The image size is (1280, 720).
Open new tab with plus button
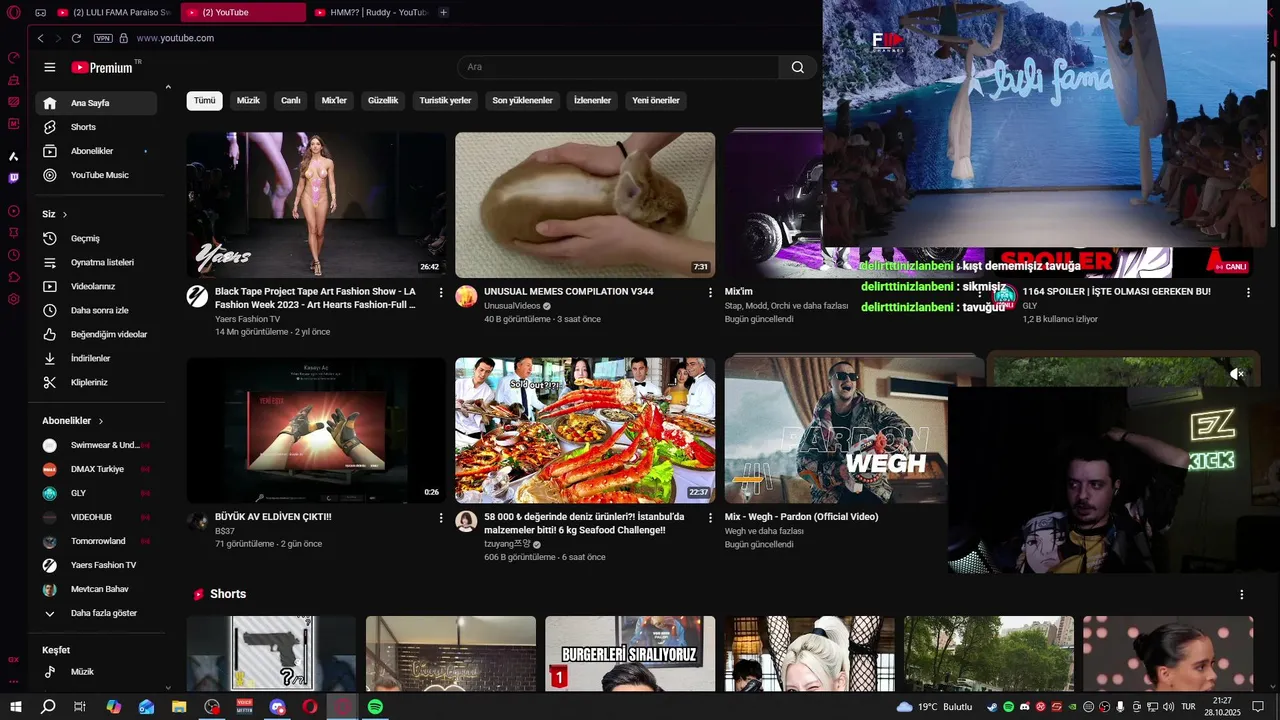pyautogui.click(x=443, y=12)
